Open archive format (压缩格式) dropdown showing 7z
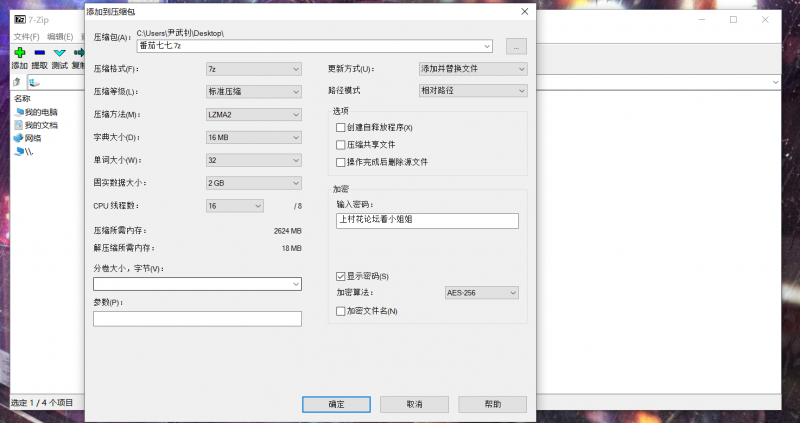 pyautogui.click(x=253, y=69)
